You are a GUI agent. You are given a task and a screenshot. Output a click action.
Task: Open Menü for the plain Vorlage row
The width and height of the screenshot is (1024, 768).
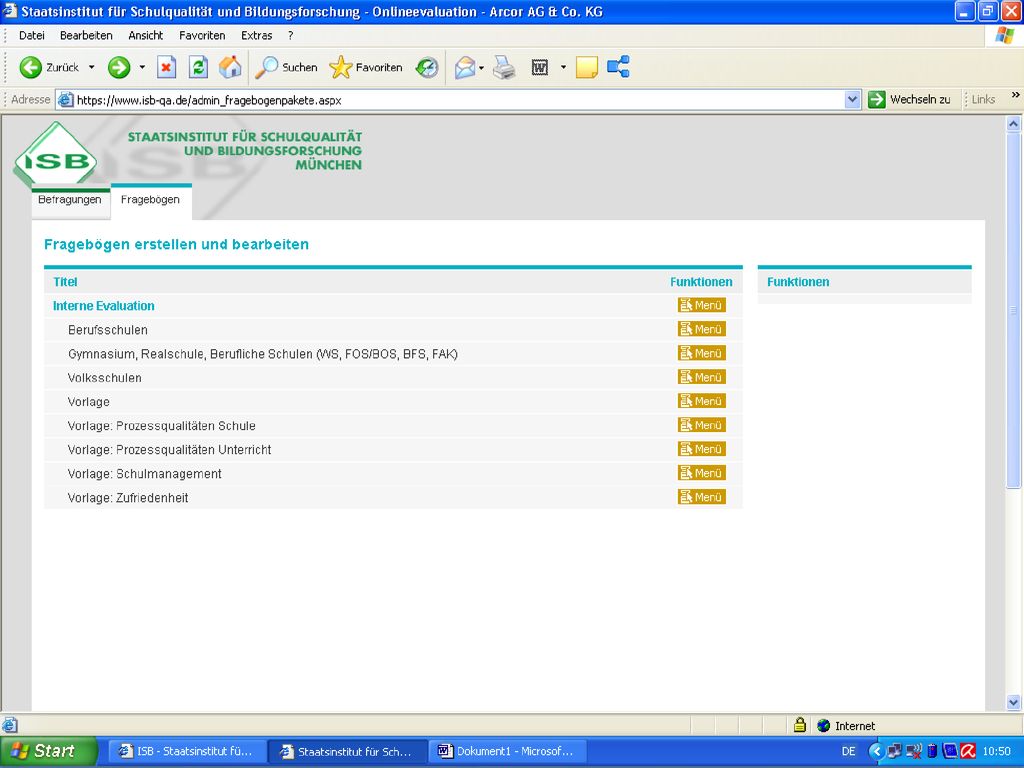[x=701, y=401]
